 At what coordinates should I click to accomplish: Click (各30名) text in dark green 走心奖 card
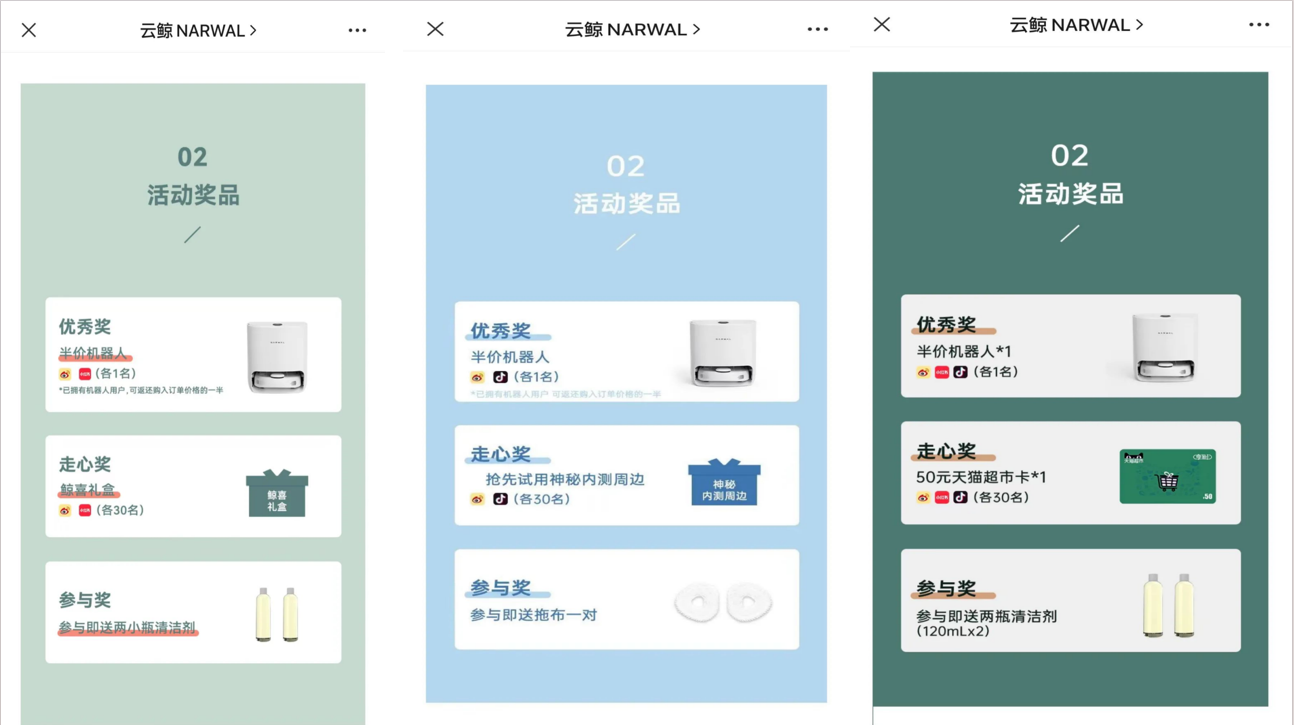point(1001,497)
